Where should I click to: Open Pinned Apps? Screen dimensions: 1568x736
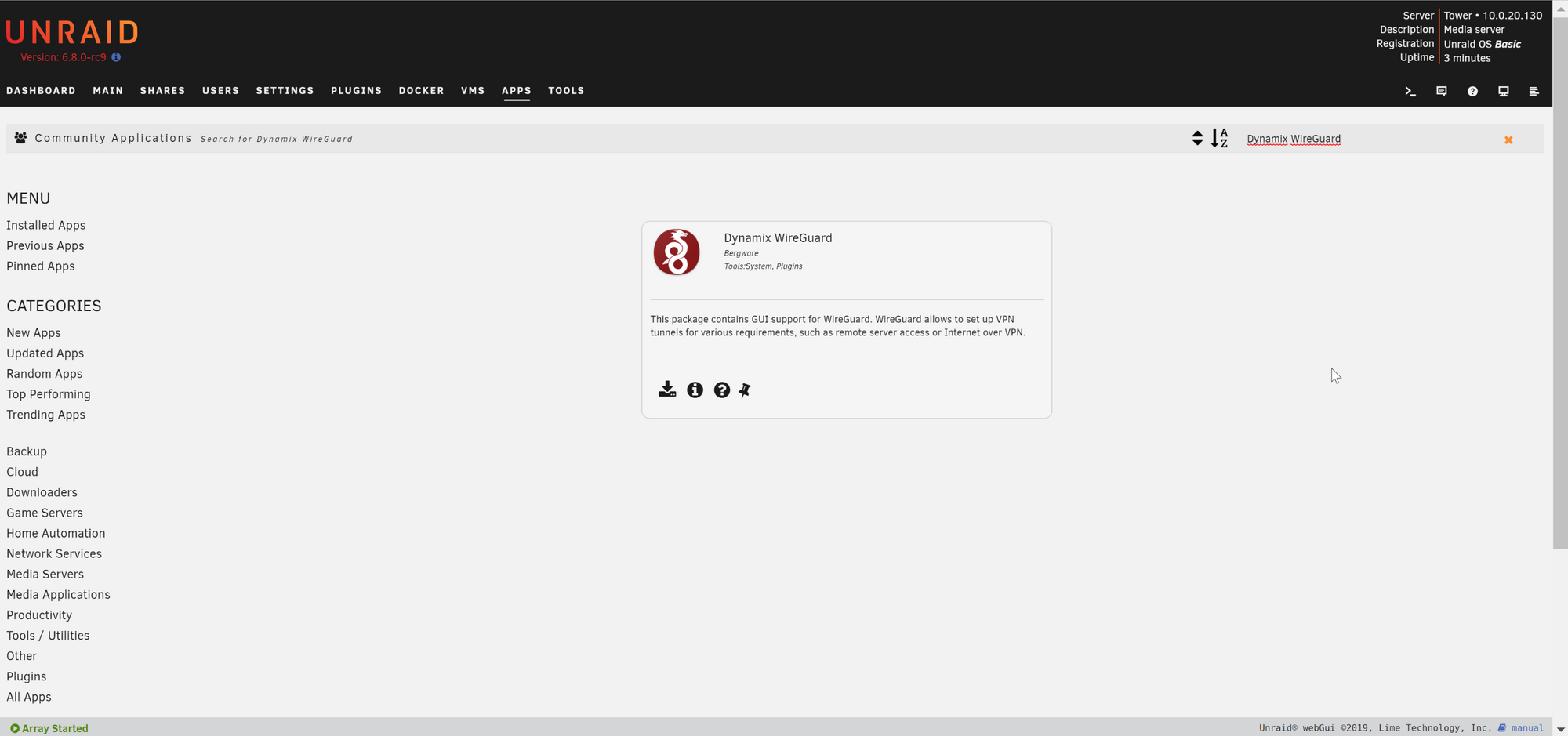click(41, 266)
